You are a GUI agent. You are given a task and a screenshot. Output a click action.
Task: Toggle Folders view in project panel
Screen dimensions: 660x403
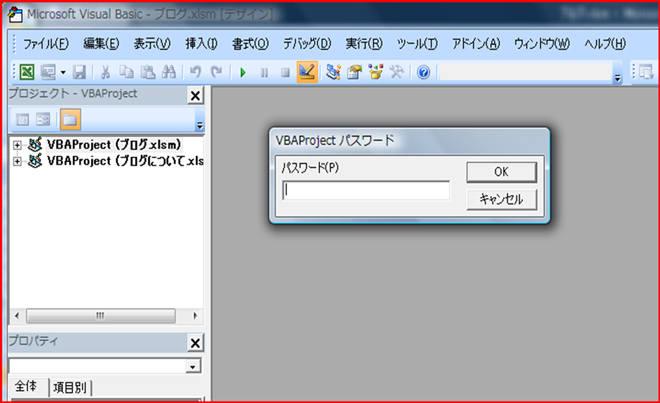[x=70, y=120]
